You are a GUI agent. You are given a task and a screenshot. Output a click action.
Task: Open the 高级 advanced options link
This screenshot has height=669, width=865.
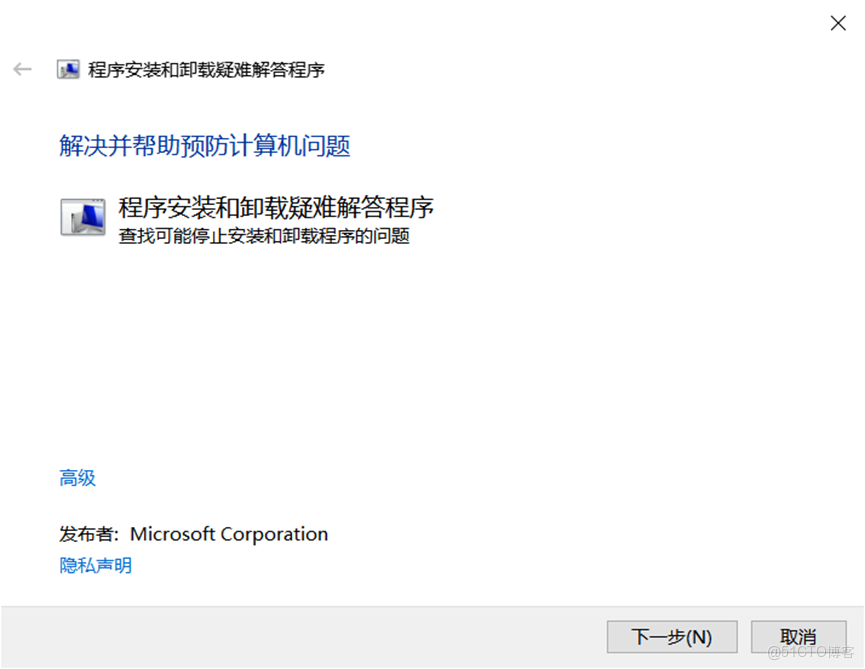78,478
